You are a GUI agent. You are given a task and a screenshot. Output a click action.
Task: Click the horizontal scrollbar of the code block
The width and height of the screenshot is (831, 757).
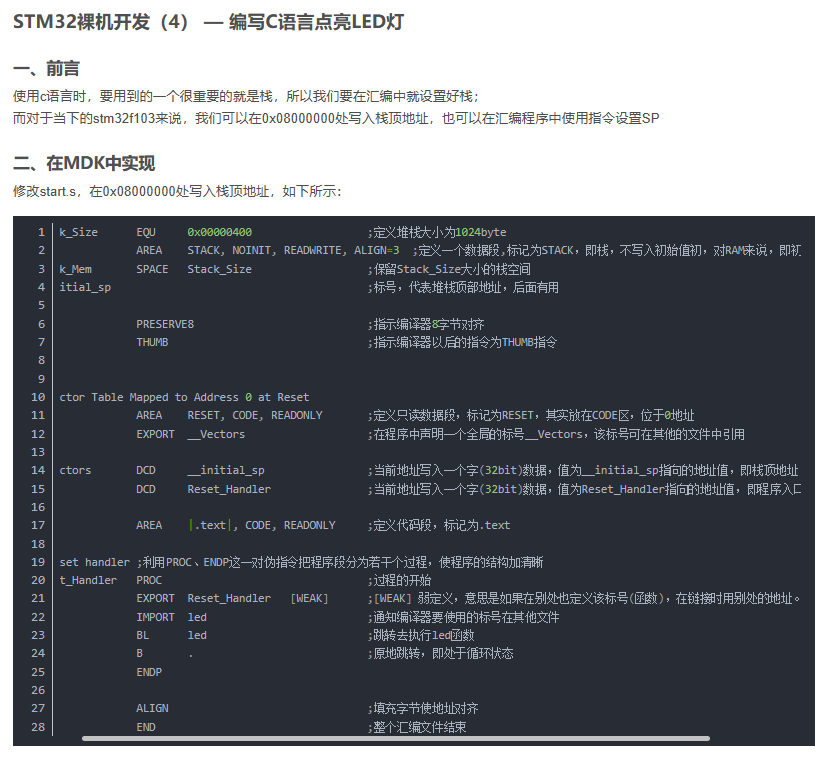pyautogui.click(x=395, y=738)
